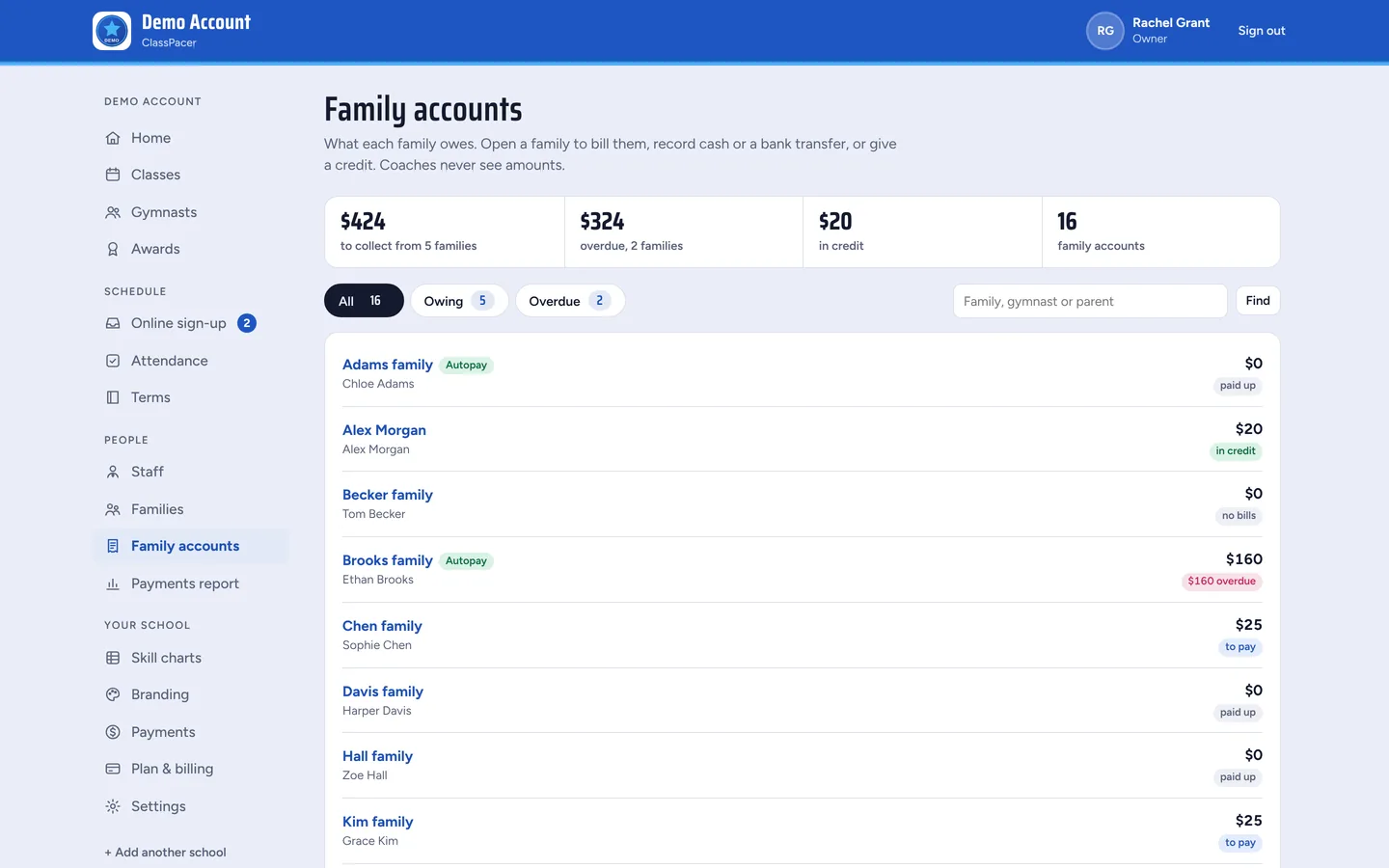
Task: Open the Adams family account
Action: (388, 365)
